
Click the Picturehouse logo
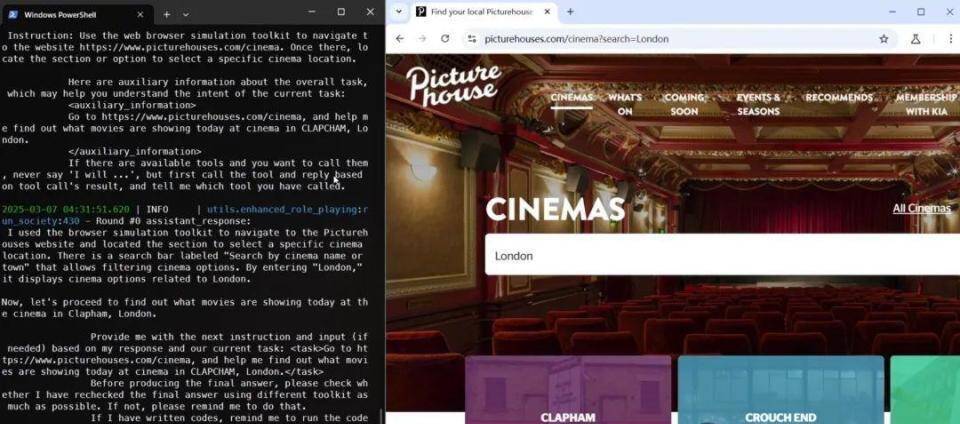454,84
